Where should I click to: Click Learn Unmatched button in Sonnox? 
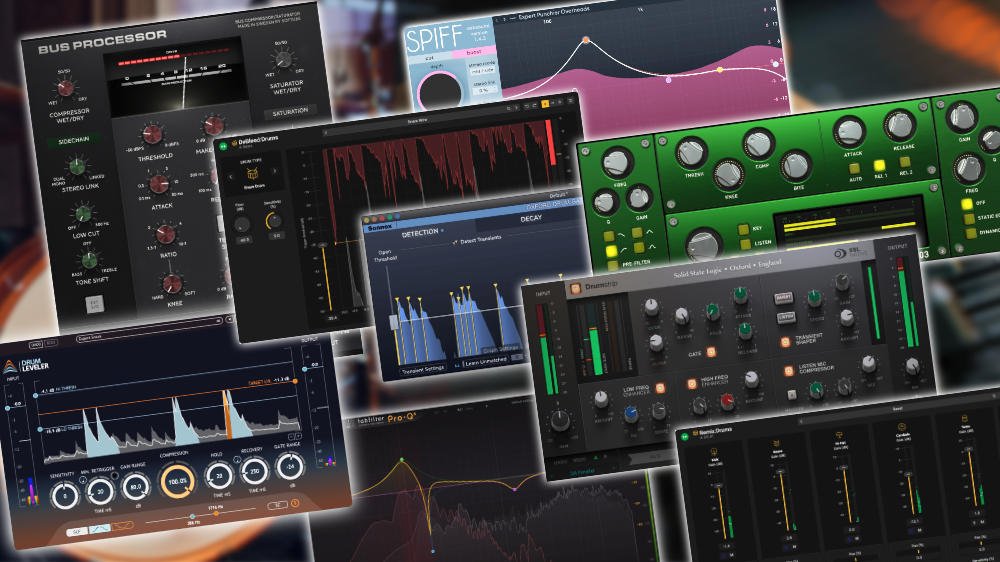486,362
